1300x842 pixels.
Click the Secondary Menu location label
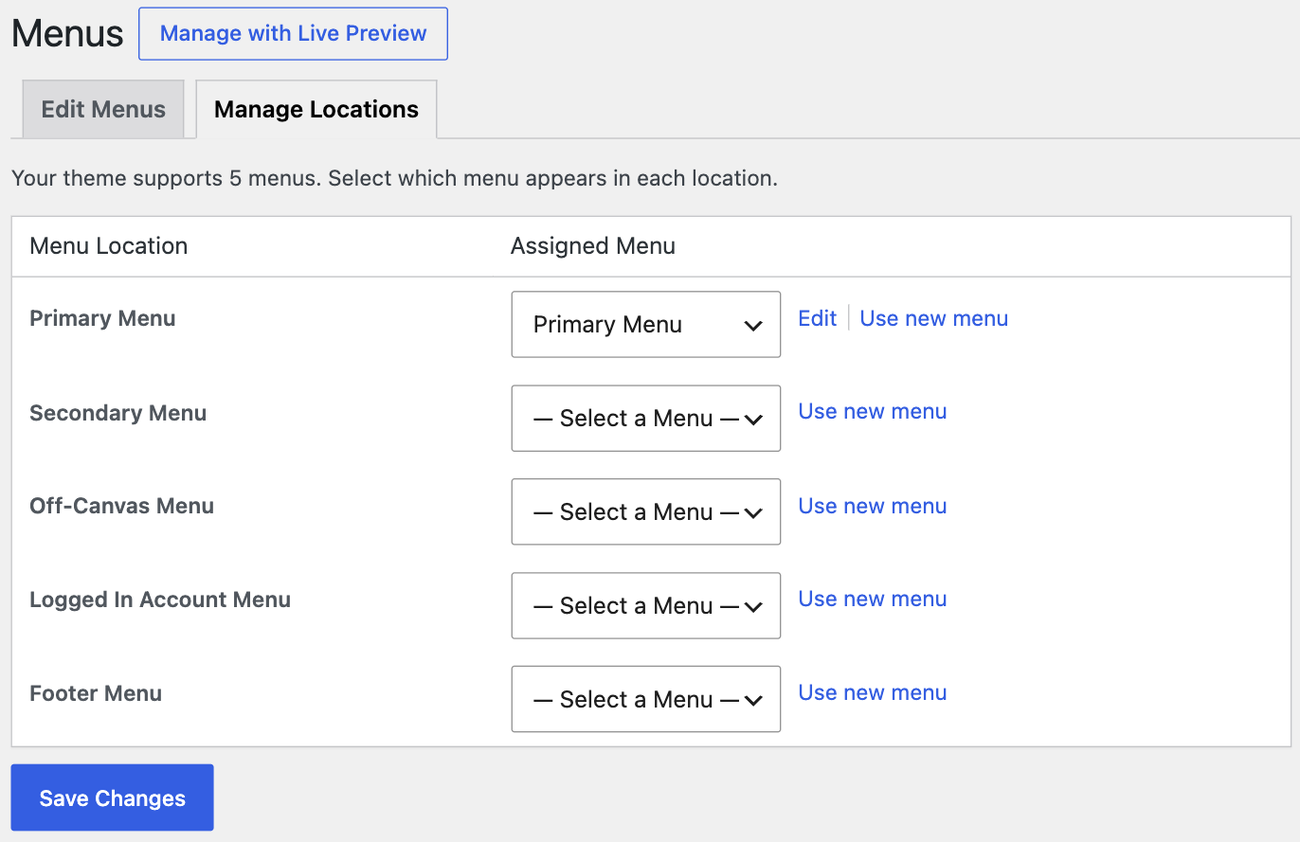118,413
